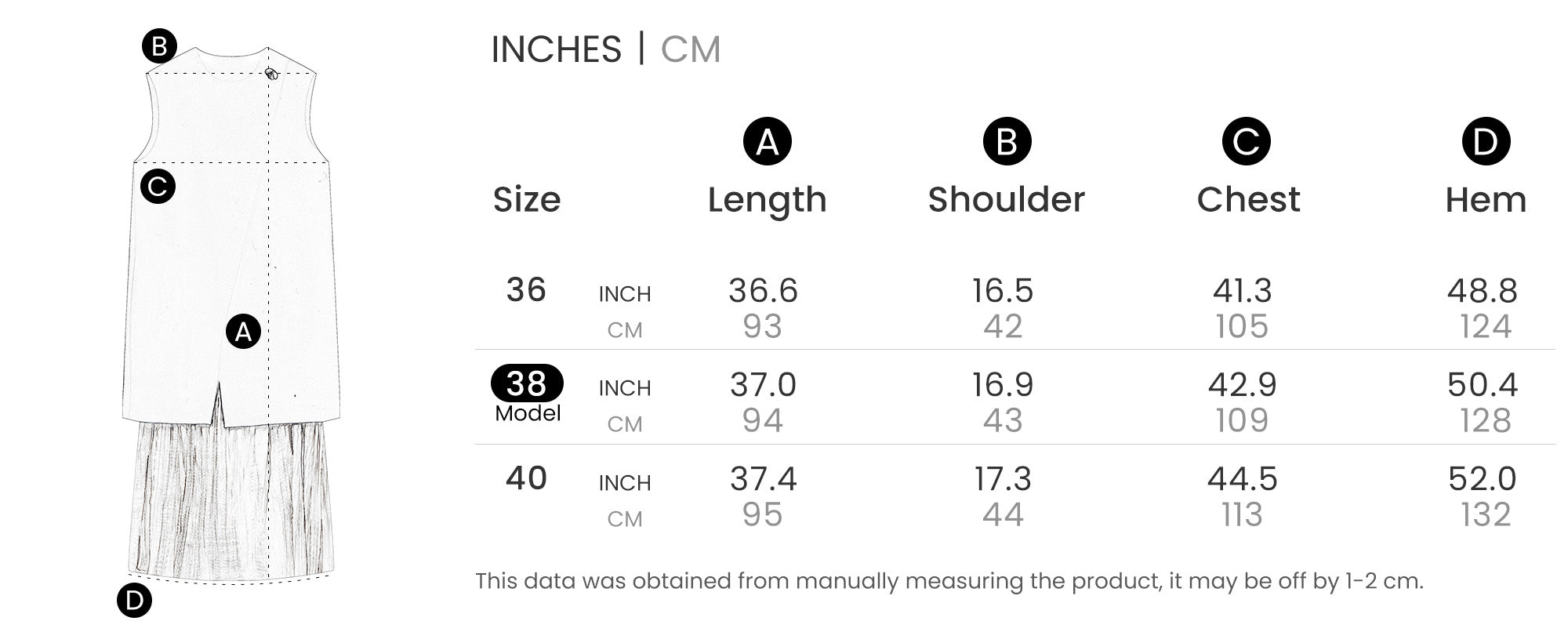Select size 36 row label
This screenshot has height=632, width=1568.
(526, 290)
